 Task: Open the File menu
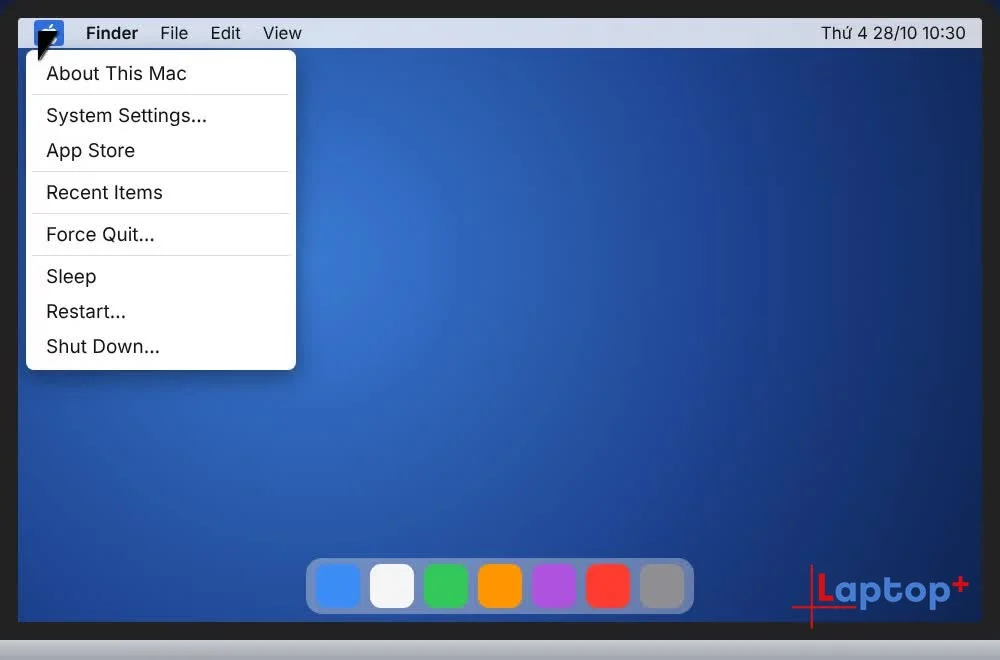(174, 33)
